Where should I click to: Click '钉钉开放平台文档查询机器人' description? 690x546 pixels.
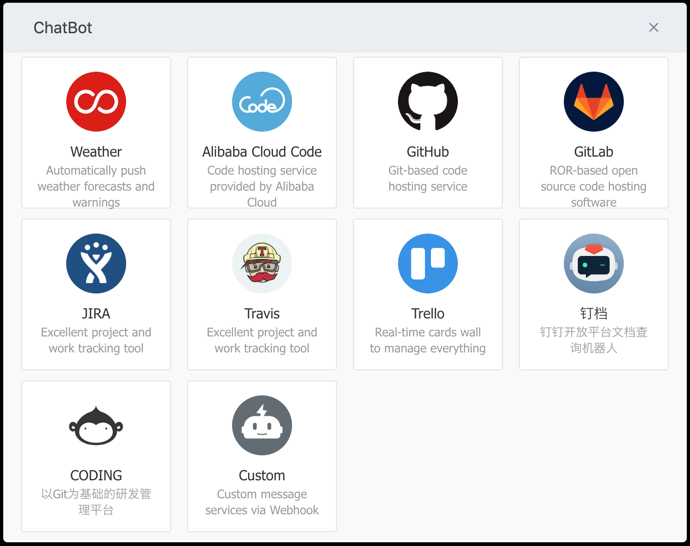[x=594, y=340]
